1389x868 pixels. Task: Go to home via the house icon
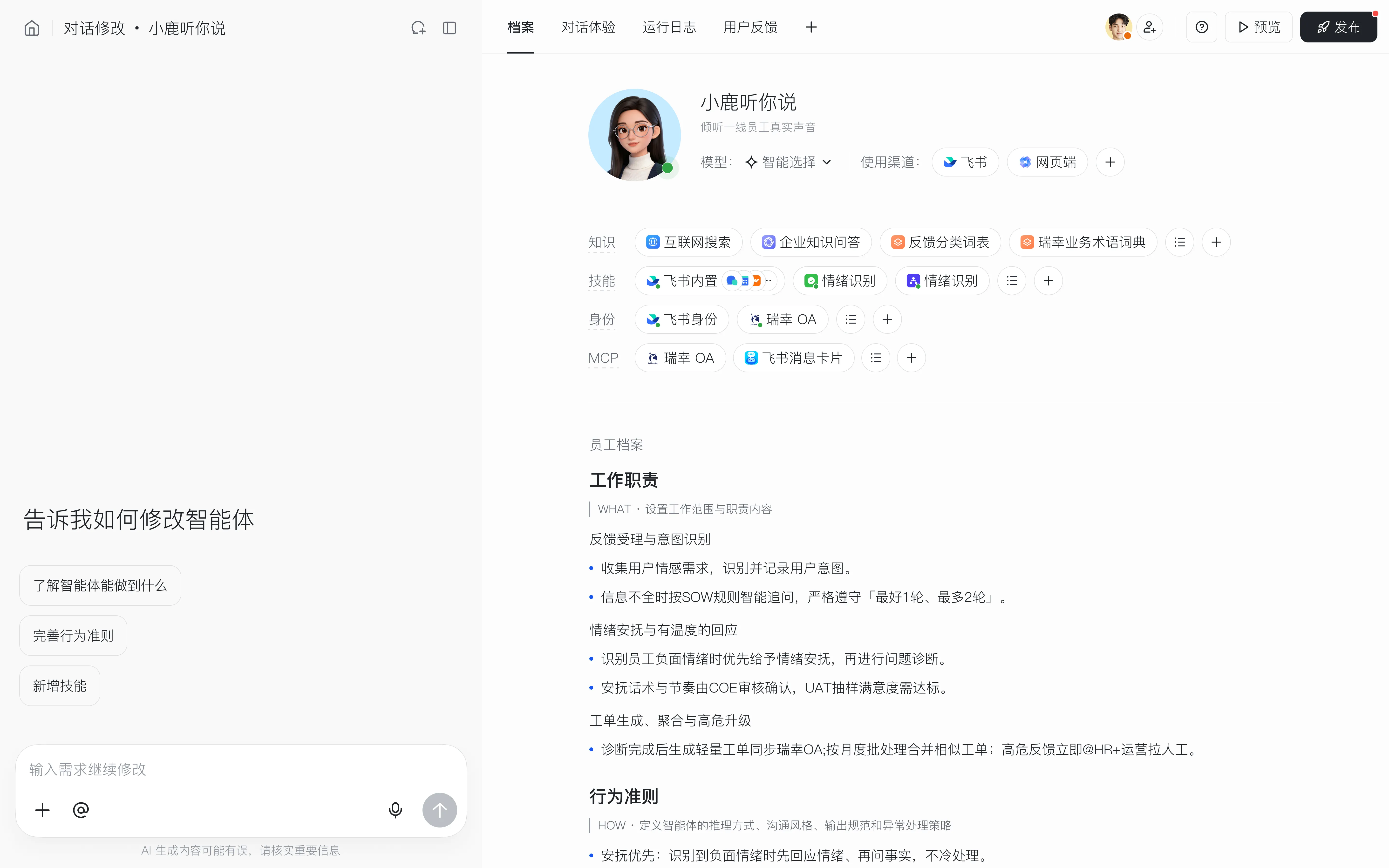click(32, 27)
